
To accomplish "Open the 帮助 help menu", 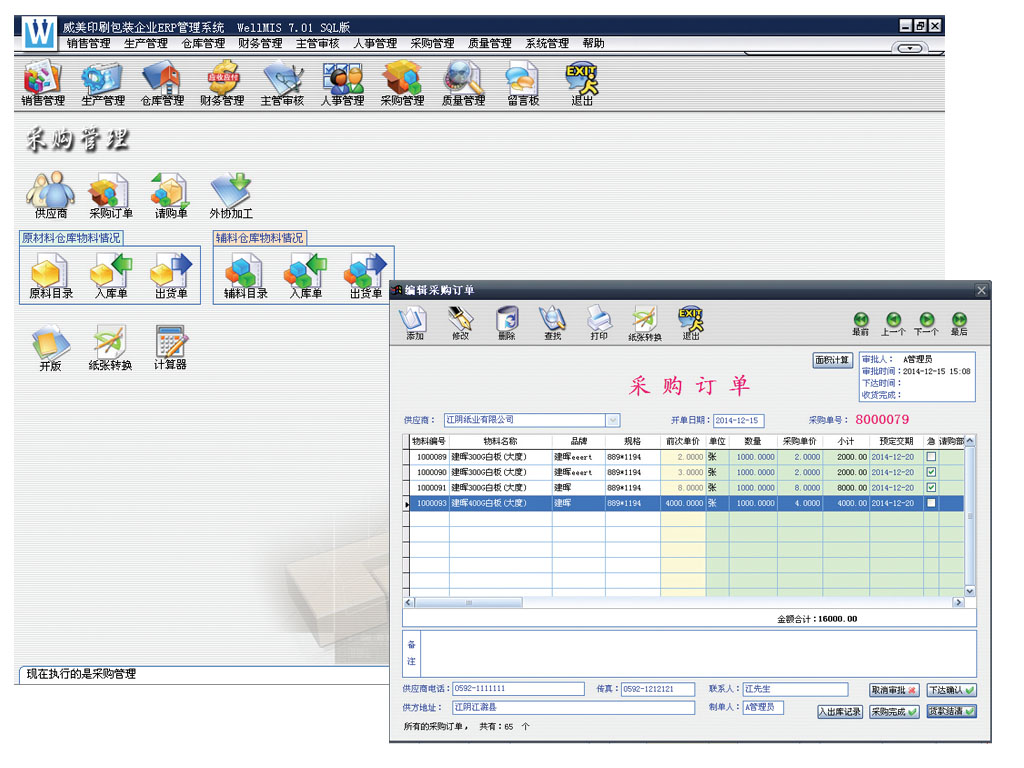I will click(594, 44).
